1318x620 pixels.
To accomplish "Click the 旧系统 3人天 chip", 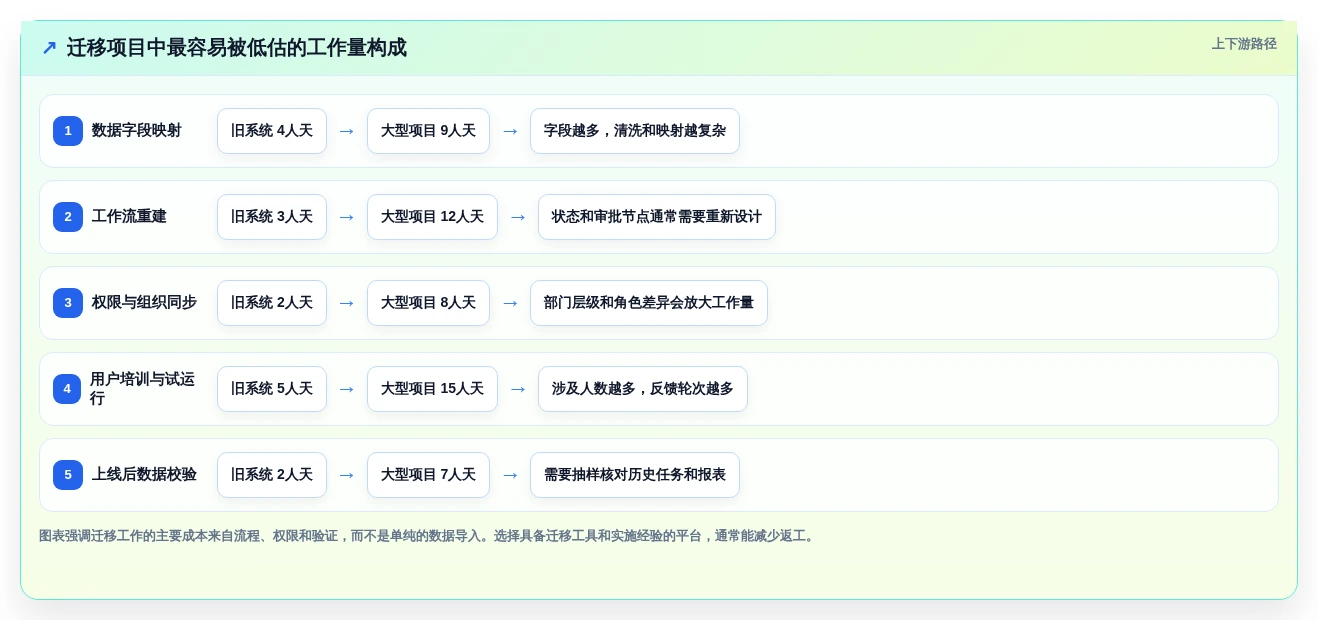I will click(x=272, y=217).
